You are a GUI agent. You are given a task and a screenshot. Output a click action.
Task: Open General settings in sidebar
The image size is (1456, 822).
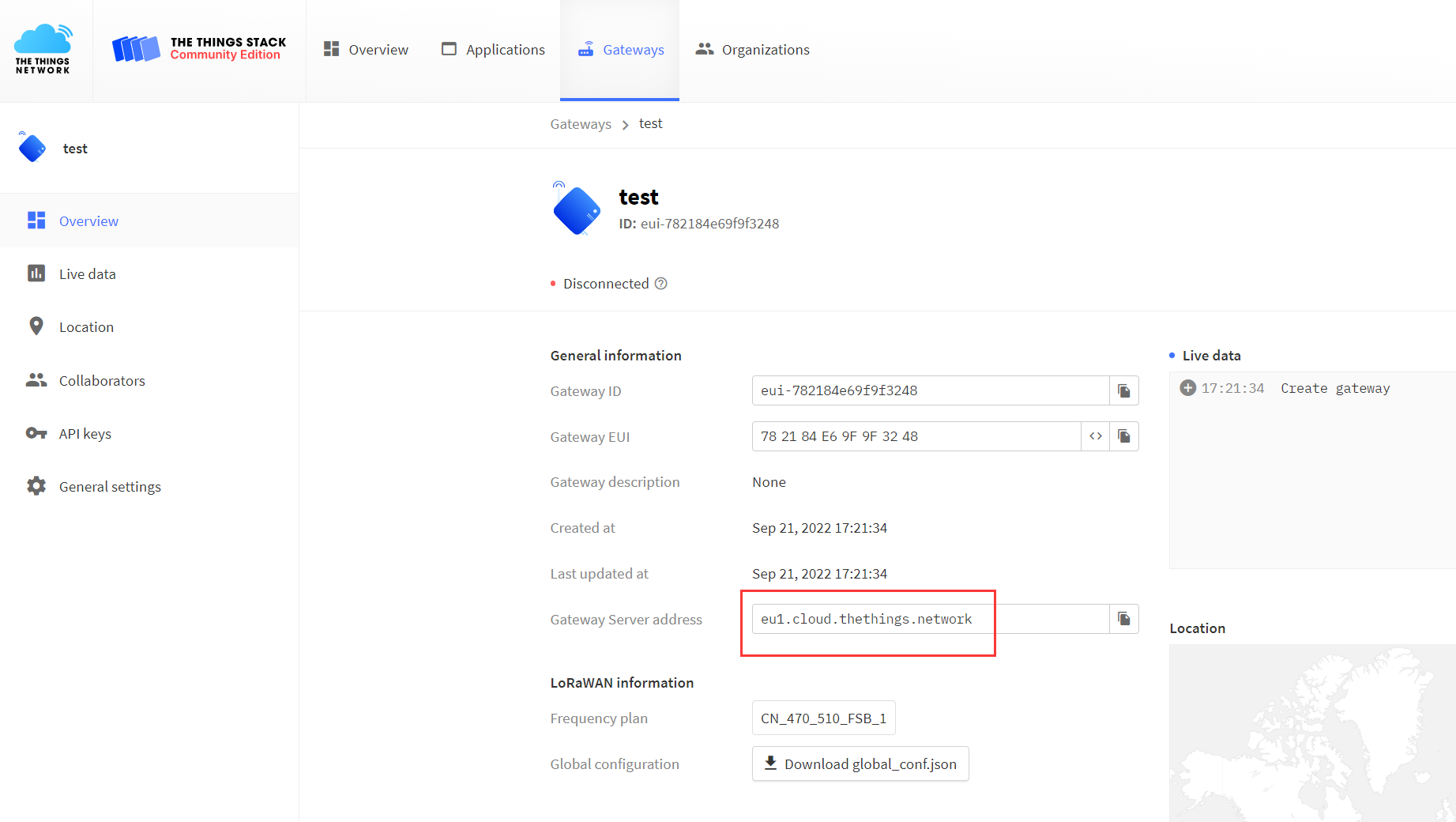tap(110, 487)
